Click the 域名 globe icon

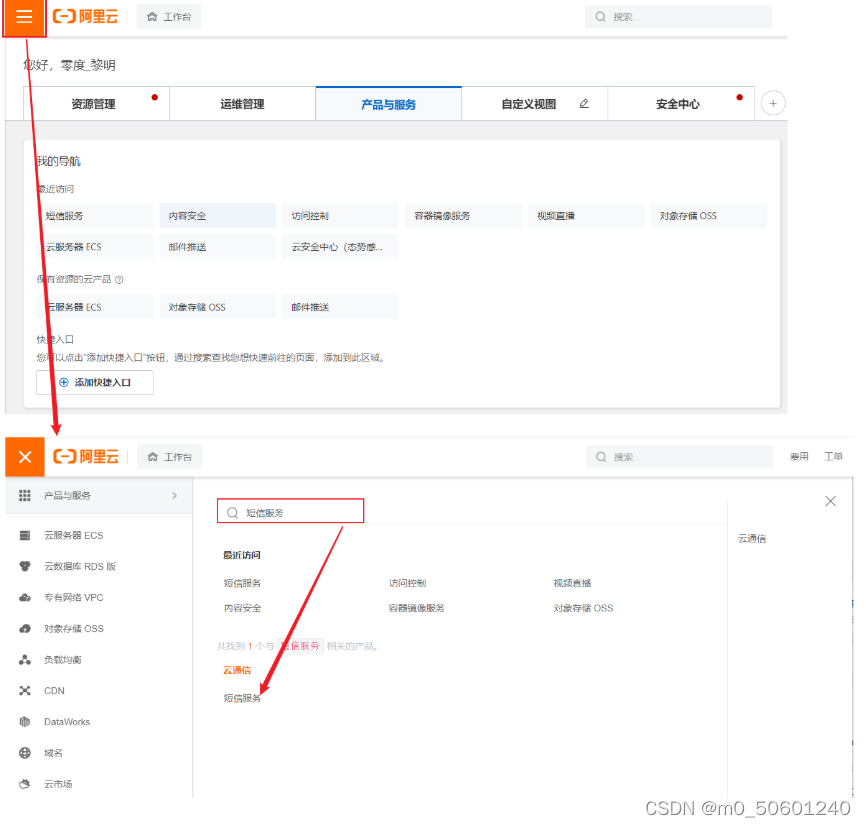pyautogui.click(x=25, y=753)
